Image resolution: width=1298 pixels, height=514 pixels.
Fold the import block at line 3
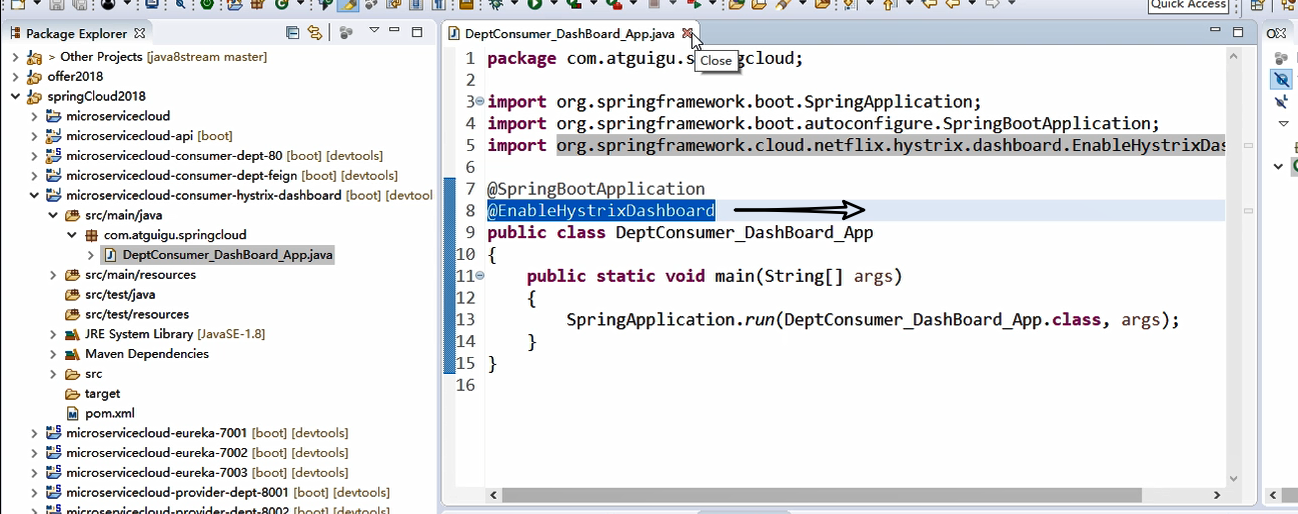click(x=480, y=101)
